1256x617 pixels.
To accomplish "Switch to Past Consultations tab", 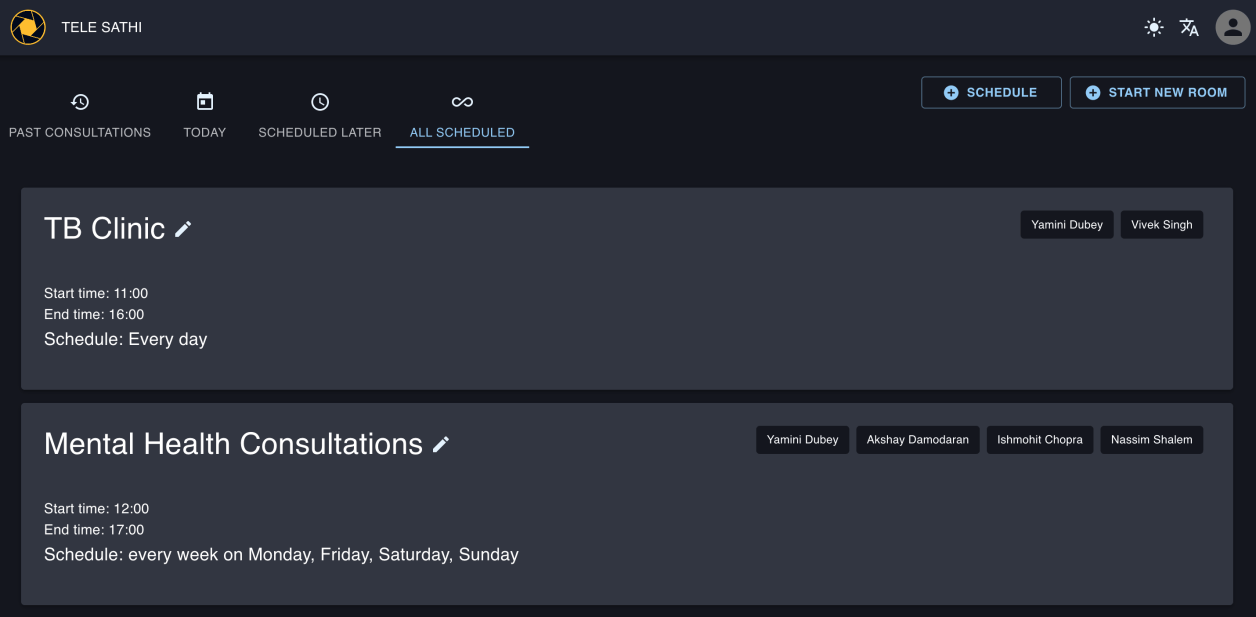I will pos(80,116).
